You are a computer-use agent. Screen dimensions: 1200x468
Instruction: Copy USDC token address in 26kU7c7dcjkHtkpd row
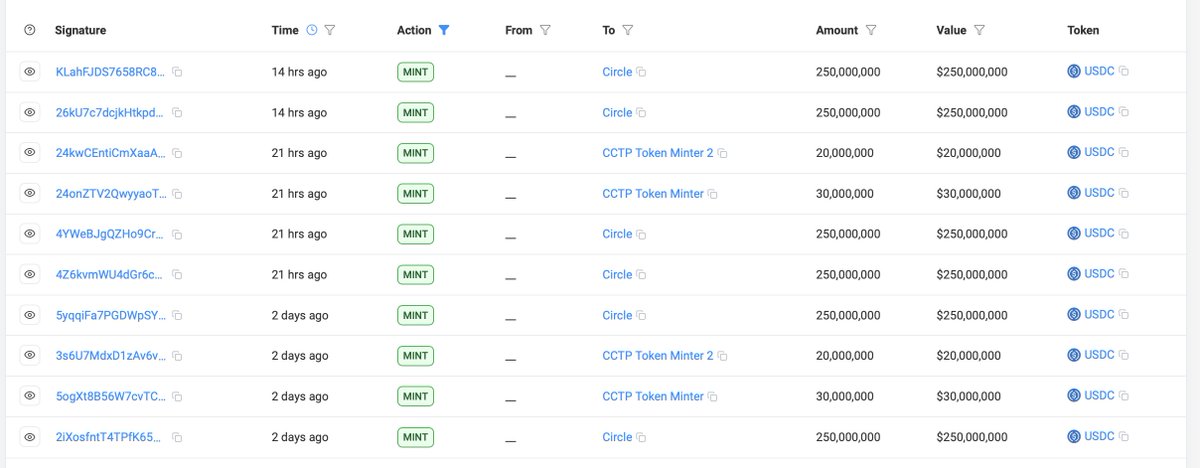1124,112
